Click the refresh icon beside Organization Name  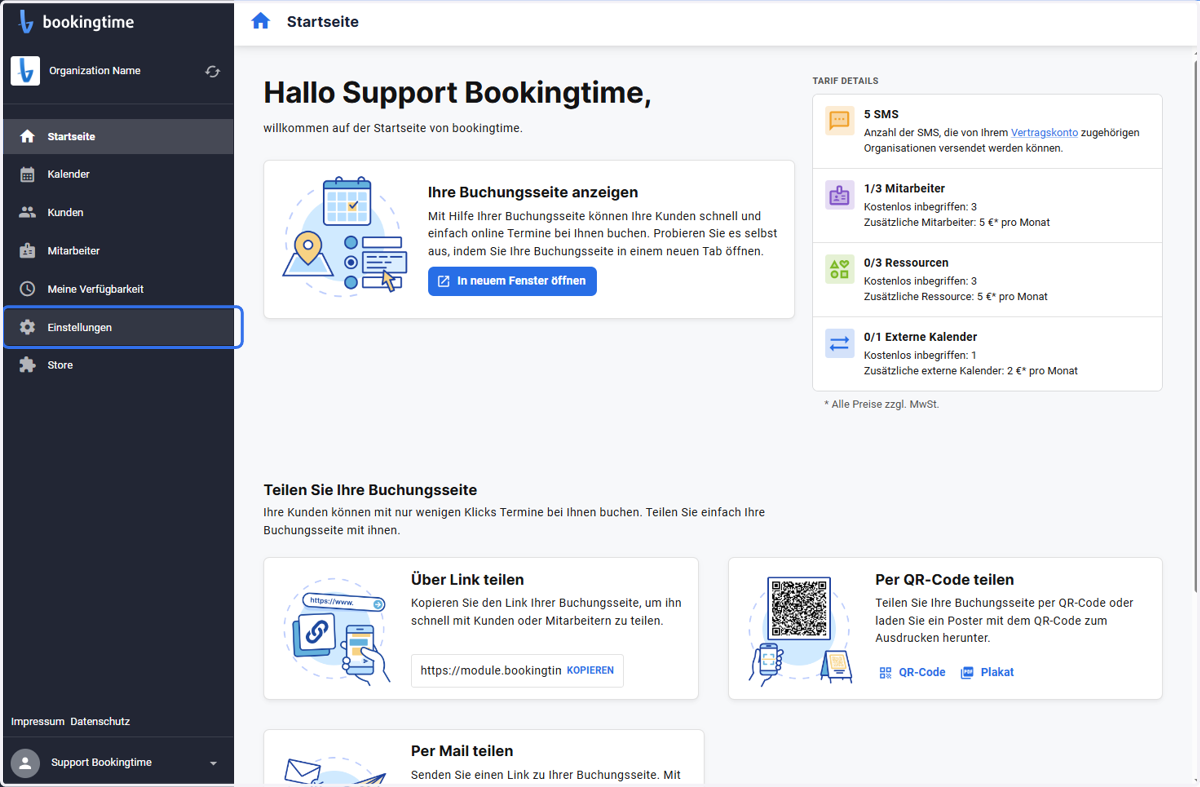(212, 71)
